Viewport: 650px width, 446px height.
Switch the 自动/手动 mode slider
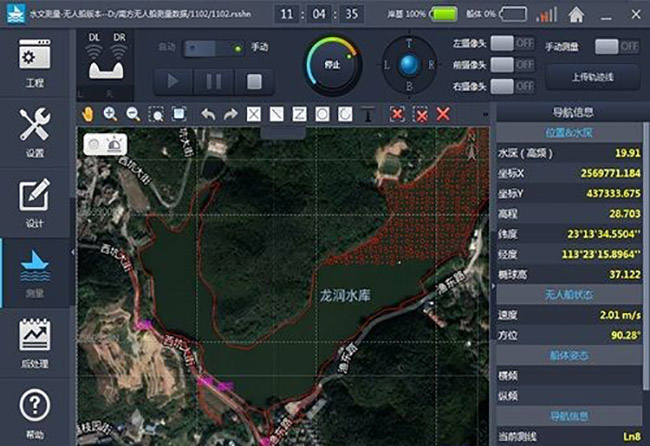click(213, 47)
